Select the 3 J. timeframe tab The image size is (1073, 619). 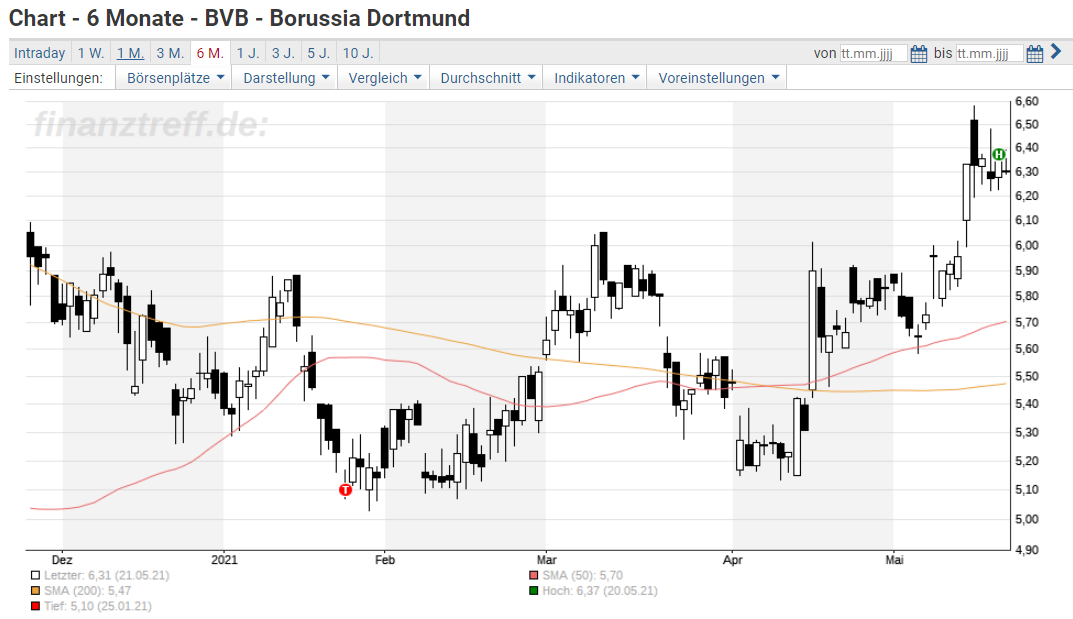click(x=283, y=53)
